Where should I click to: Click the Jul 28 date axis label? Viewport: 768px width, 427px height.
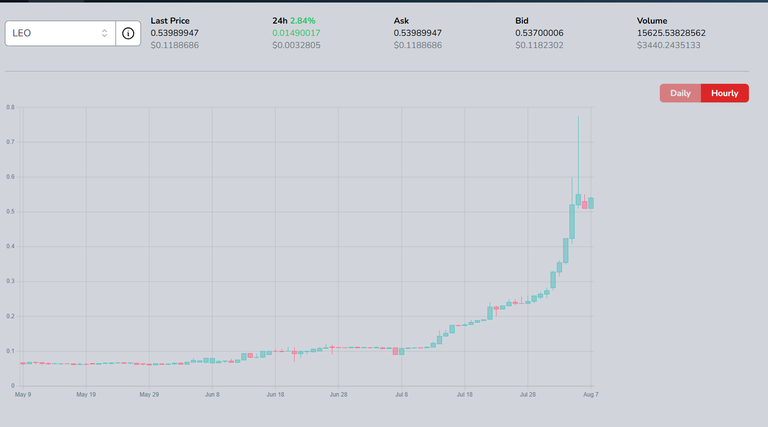(528, 394)
